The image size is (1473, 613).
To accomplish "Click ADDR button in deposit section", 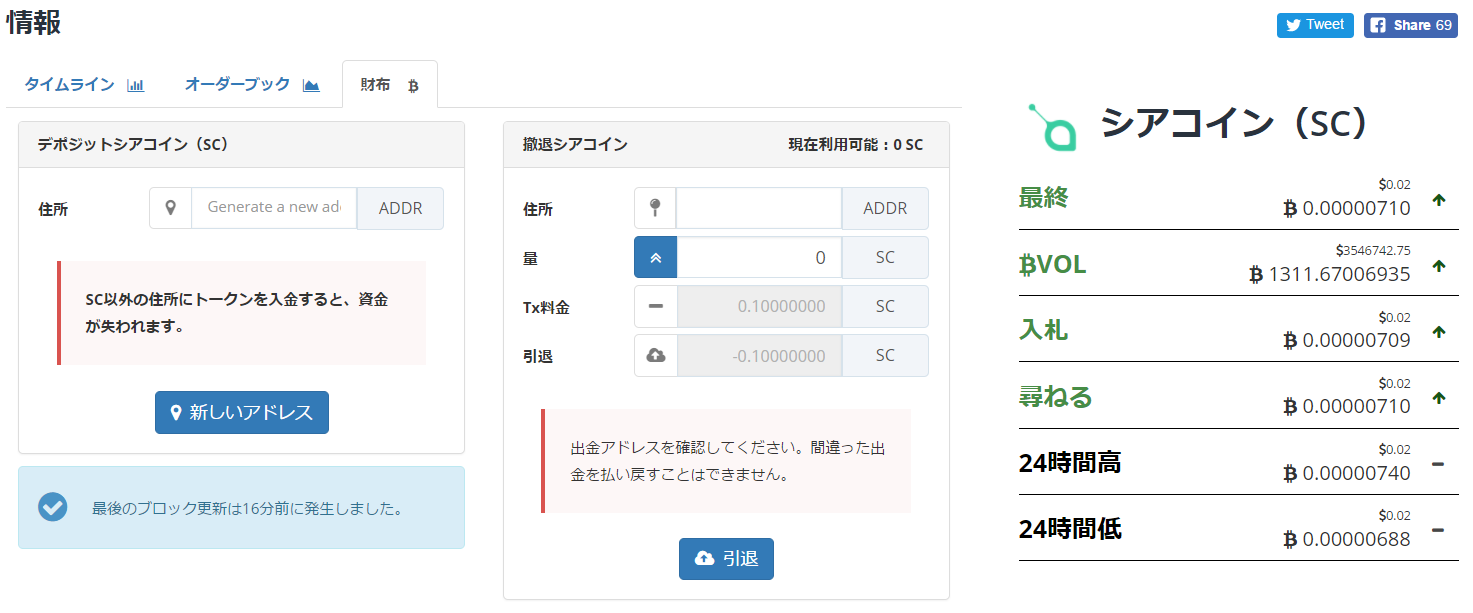I will [400, 208].
